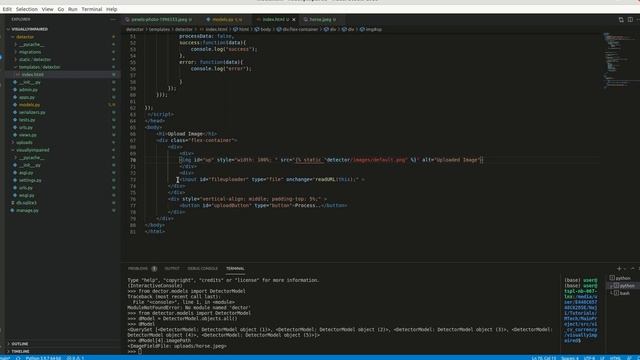The width and height of the screenshot is (640, 360).
Task: Create a new terminal with plus icon
Action: click(619, 269)
